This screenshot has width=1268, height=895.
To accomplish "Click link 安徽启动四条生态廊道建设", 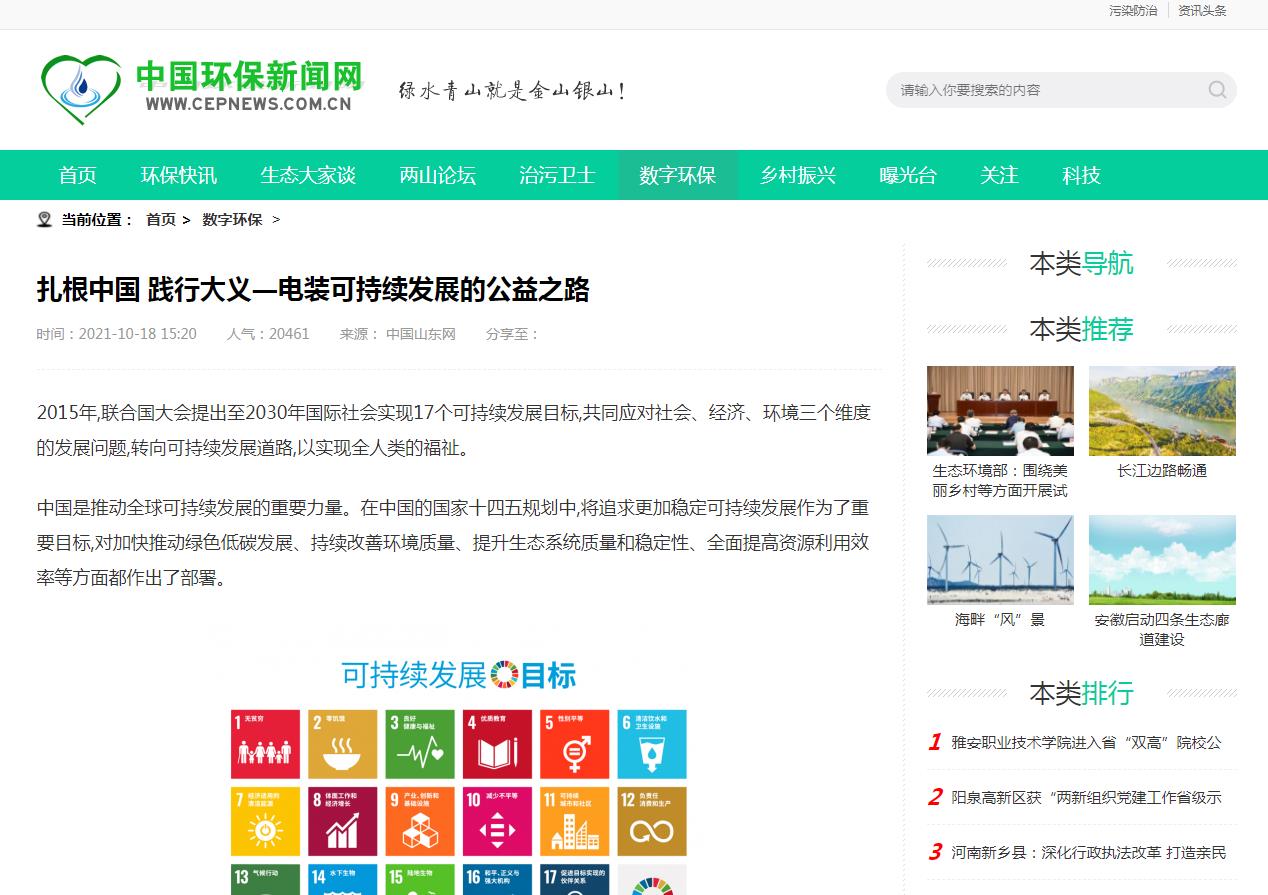I will coord(1162,629).
